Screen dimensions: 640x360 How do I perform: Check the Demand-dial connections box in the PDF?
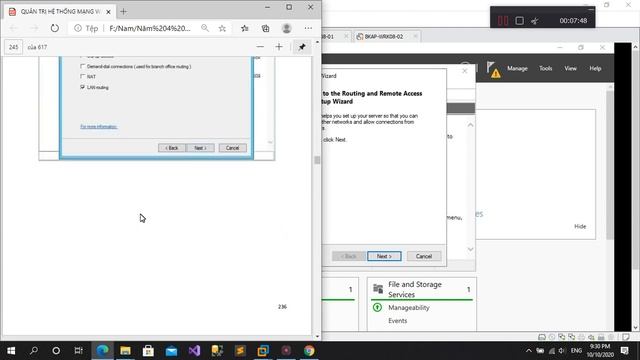pos(82,66)
